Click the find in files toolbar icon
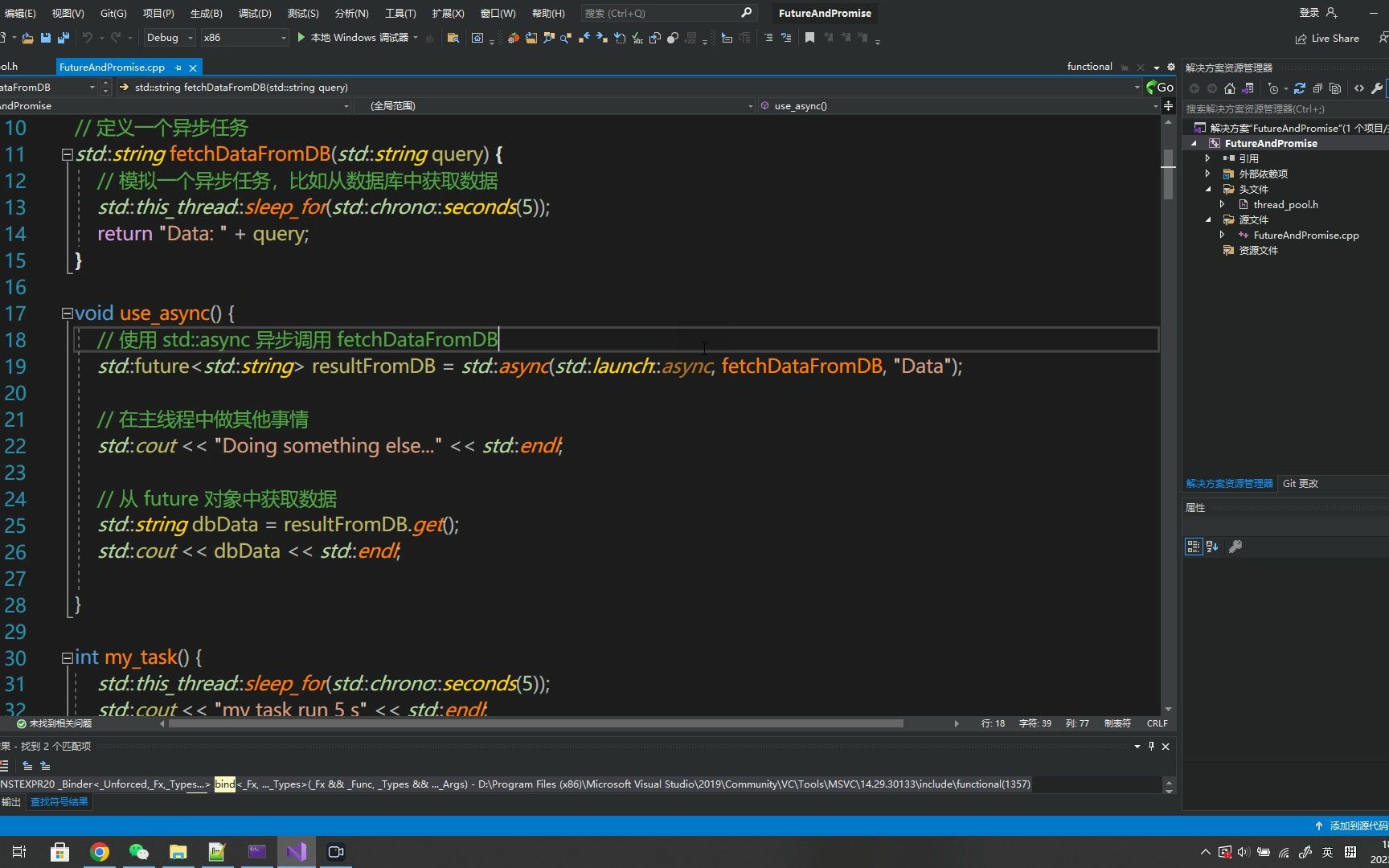This screenshot has width=1389, height=868. pyautogui.click(x=453, y=38)
